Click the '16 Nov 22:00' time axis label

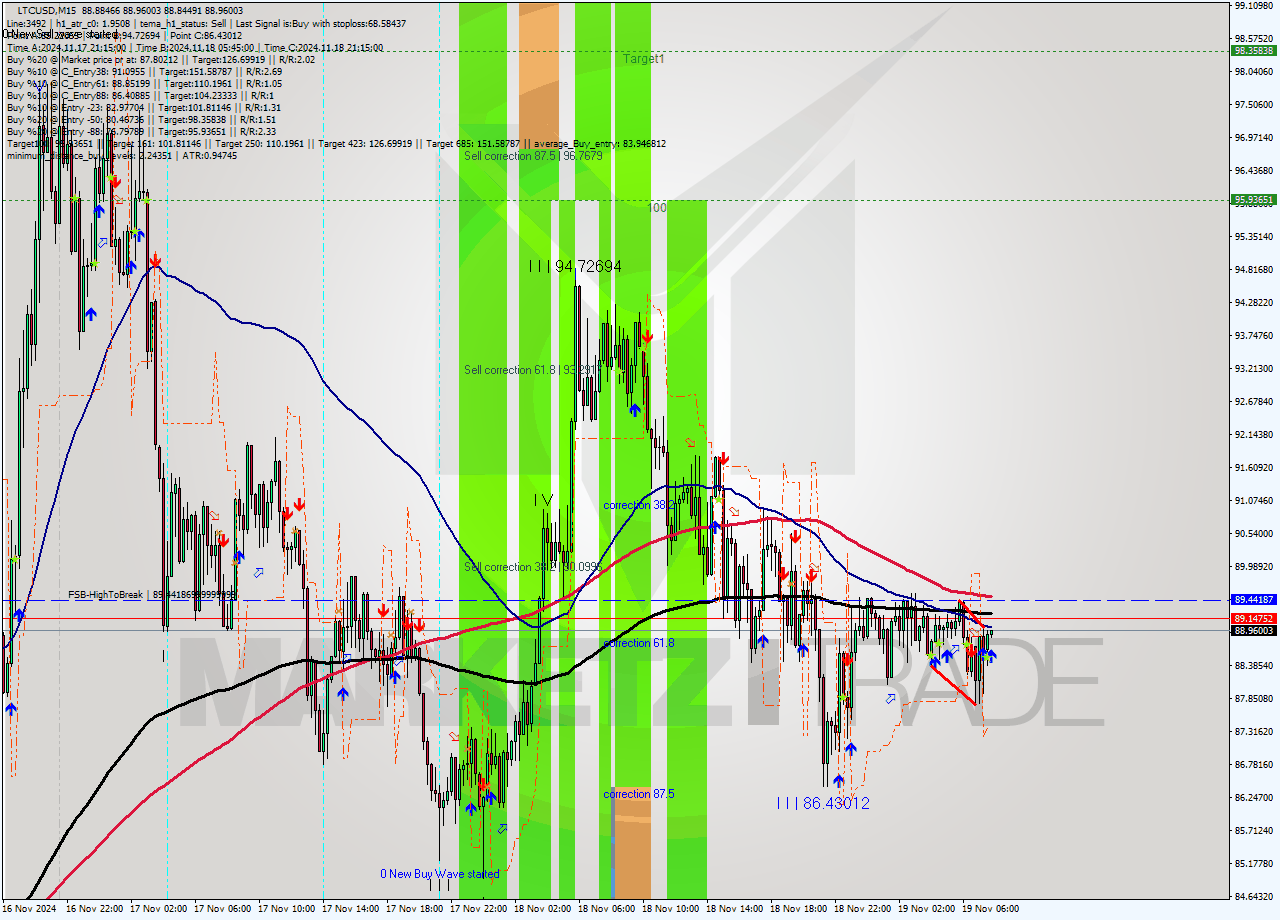(x=94, y=909)
